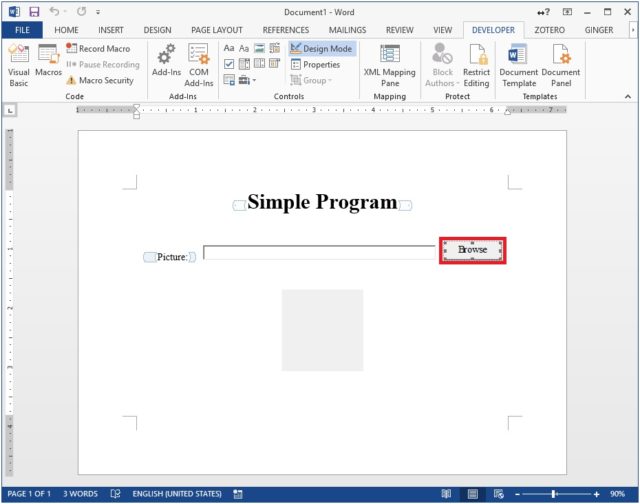Expand the Customize Quick Access Toolbar arrow
The image size is (640, 504).
pyautogui.click(x=97, y=11)
